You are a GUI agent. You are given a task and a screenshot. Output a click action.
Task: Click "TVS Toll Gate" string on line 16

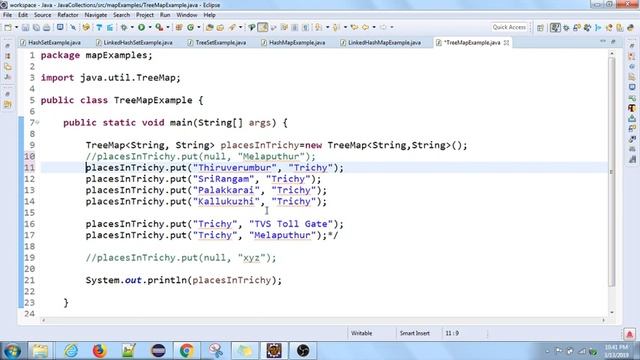[x=291, y=224]
